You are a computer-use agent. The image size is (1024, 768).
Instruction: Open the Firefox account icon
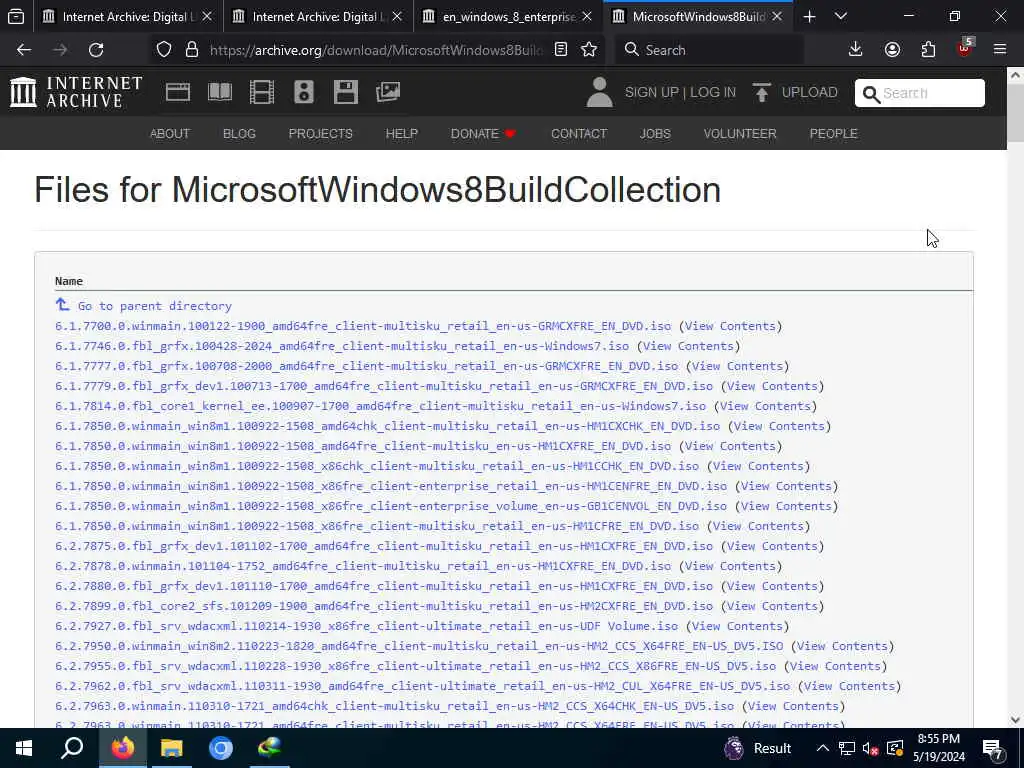[x=892, y=50]
